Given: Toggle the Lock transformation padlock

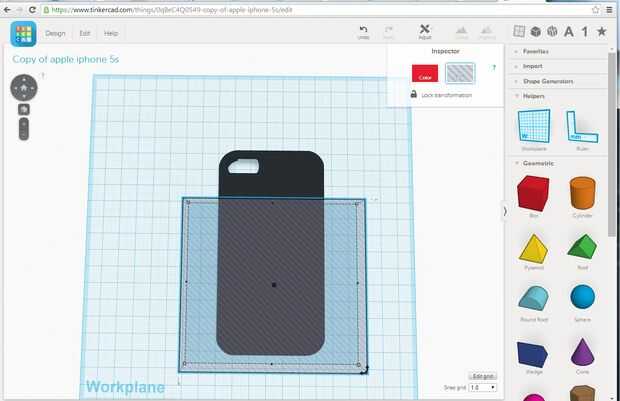Looking at the screenshot, I should click(414, 94).
